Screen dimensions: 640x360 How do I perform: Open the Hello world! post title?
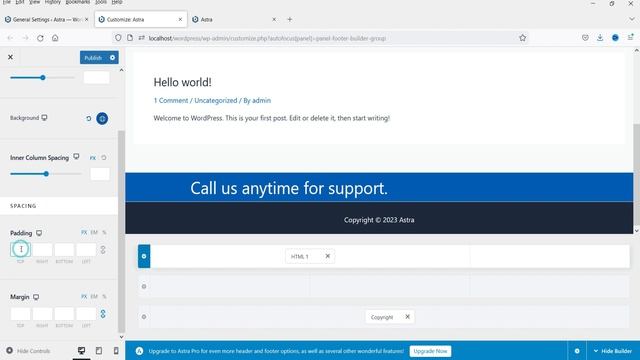coord(182,82)
